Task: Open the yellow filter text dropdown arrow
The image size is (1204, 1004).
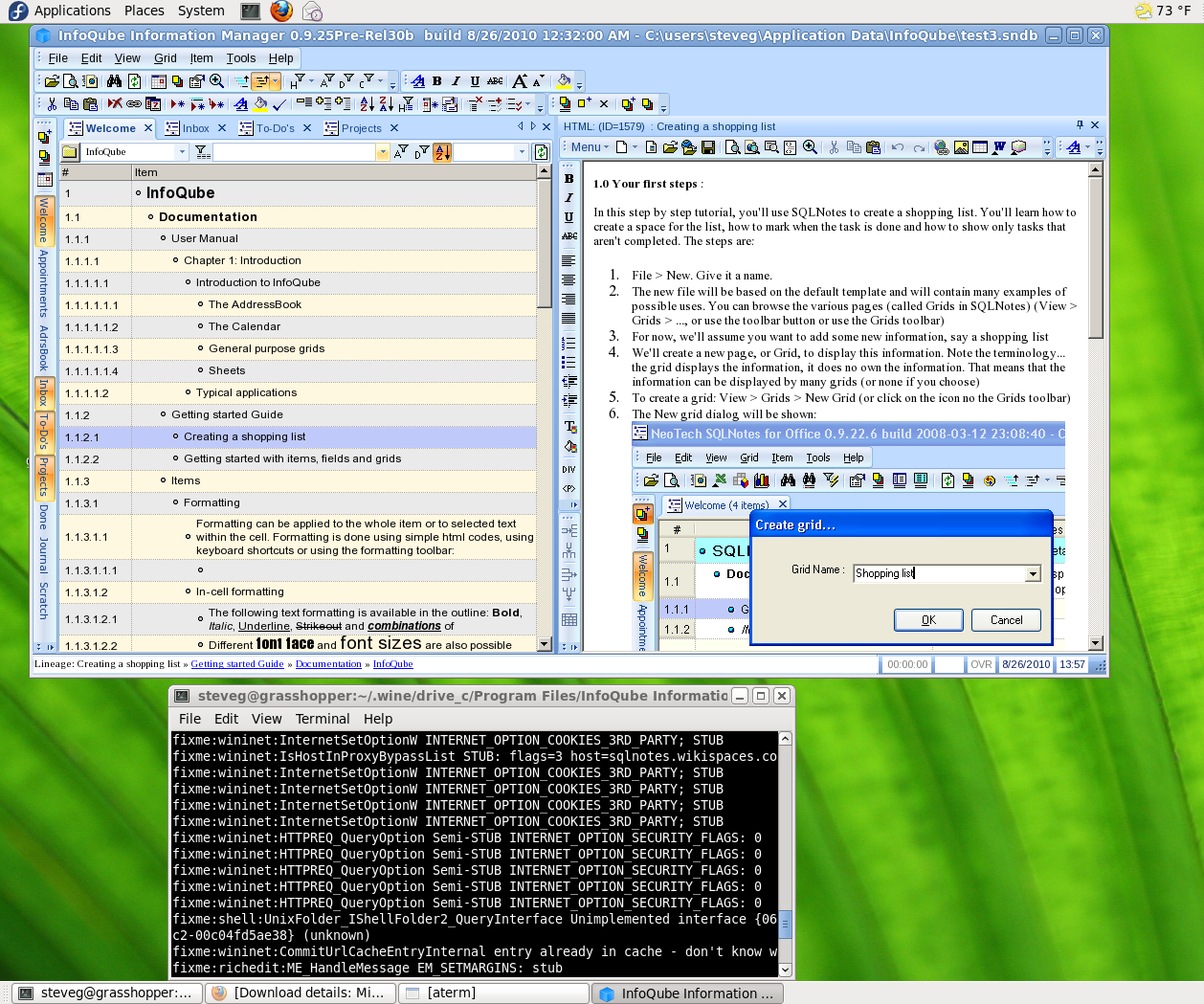Action: pyautogui.click(x=383, y=151)
